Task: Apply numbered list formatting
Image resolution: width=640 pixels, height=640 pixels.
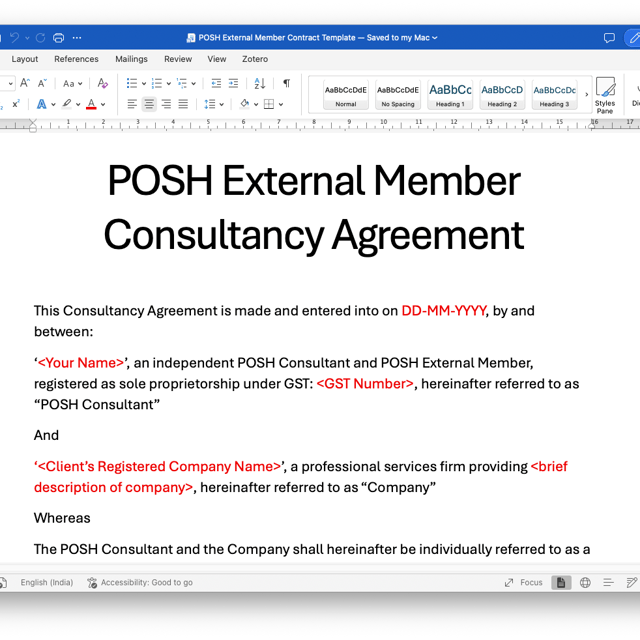Action: (x=157, y=83)
